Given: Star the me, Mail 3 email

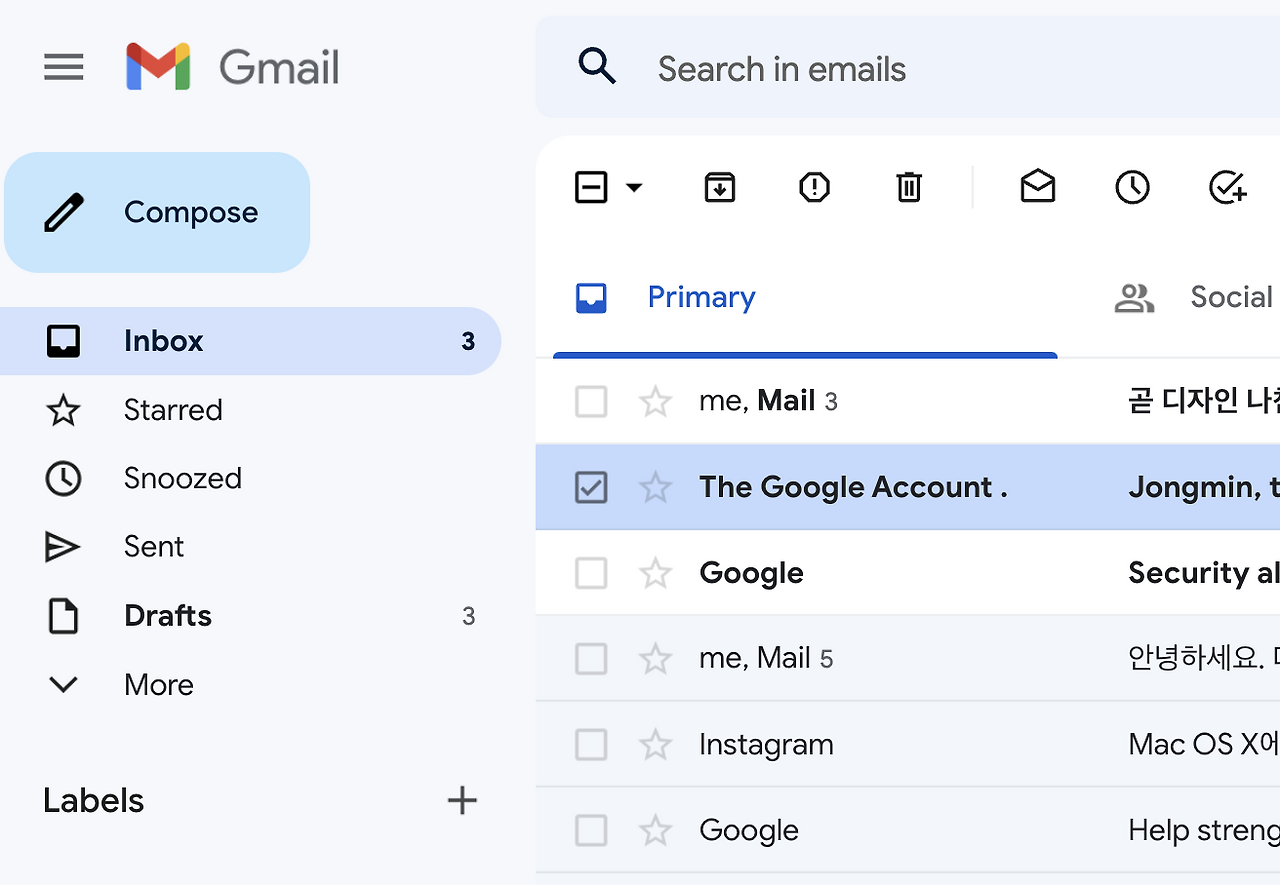Looking at the screenshot, I should [655, 402].
